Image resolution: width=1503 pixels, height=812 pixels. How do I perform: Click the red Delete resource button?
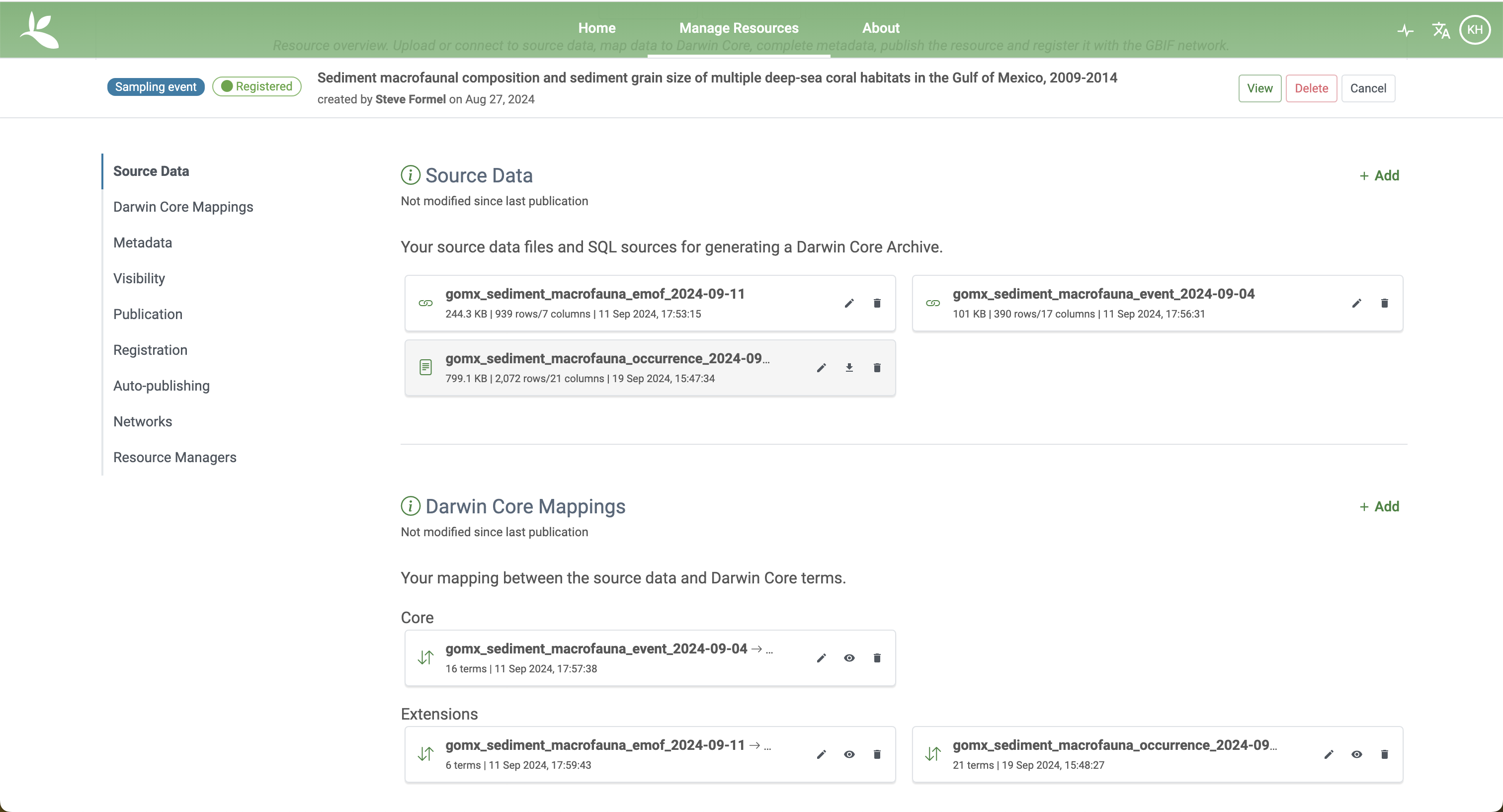tap(1311, 88)
